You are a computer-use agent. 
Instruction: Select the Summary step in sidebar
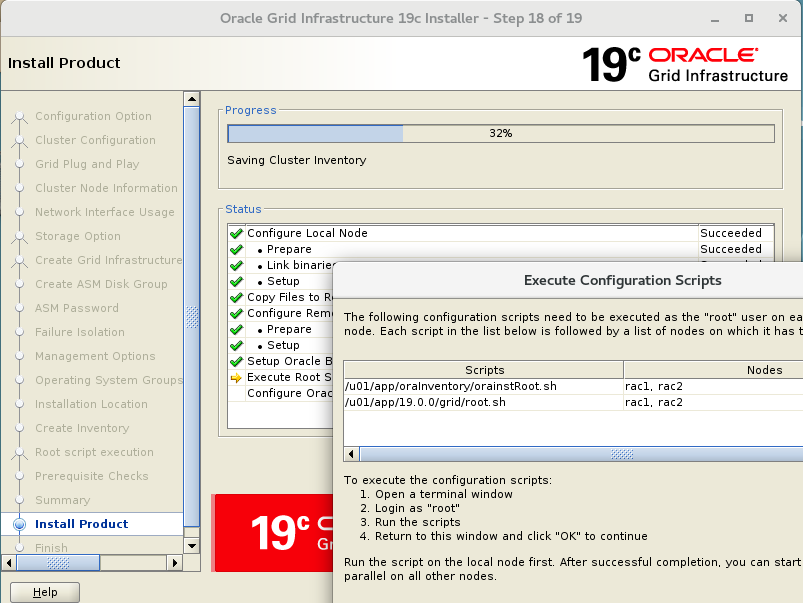point(62,500)
